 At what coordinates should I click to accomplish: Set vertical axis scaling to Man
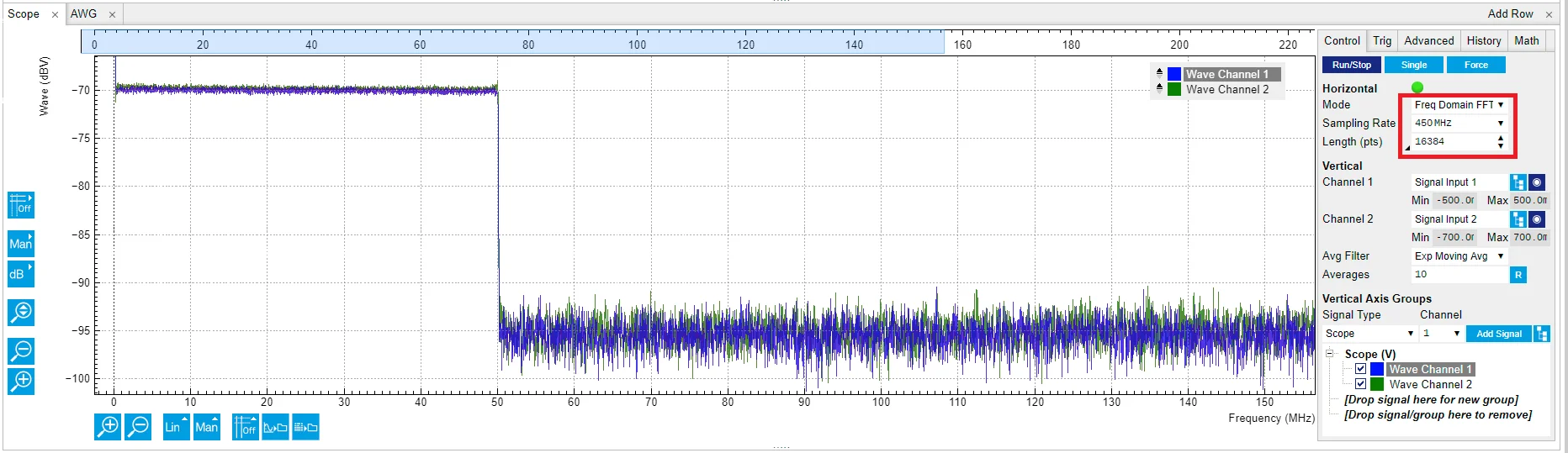coord(21,244)
